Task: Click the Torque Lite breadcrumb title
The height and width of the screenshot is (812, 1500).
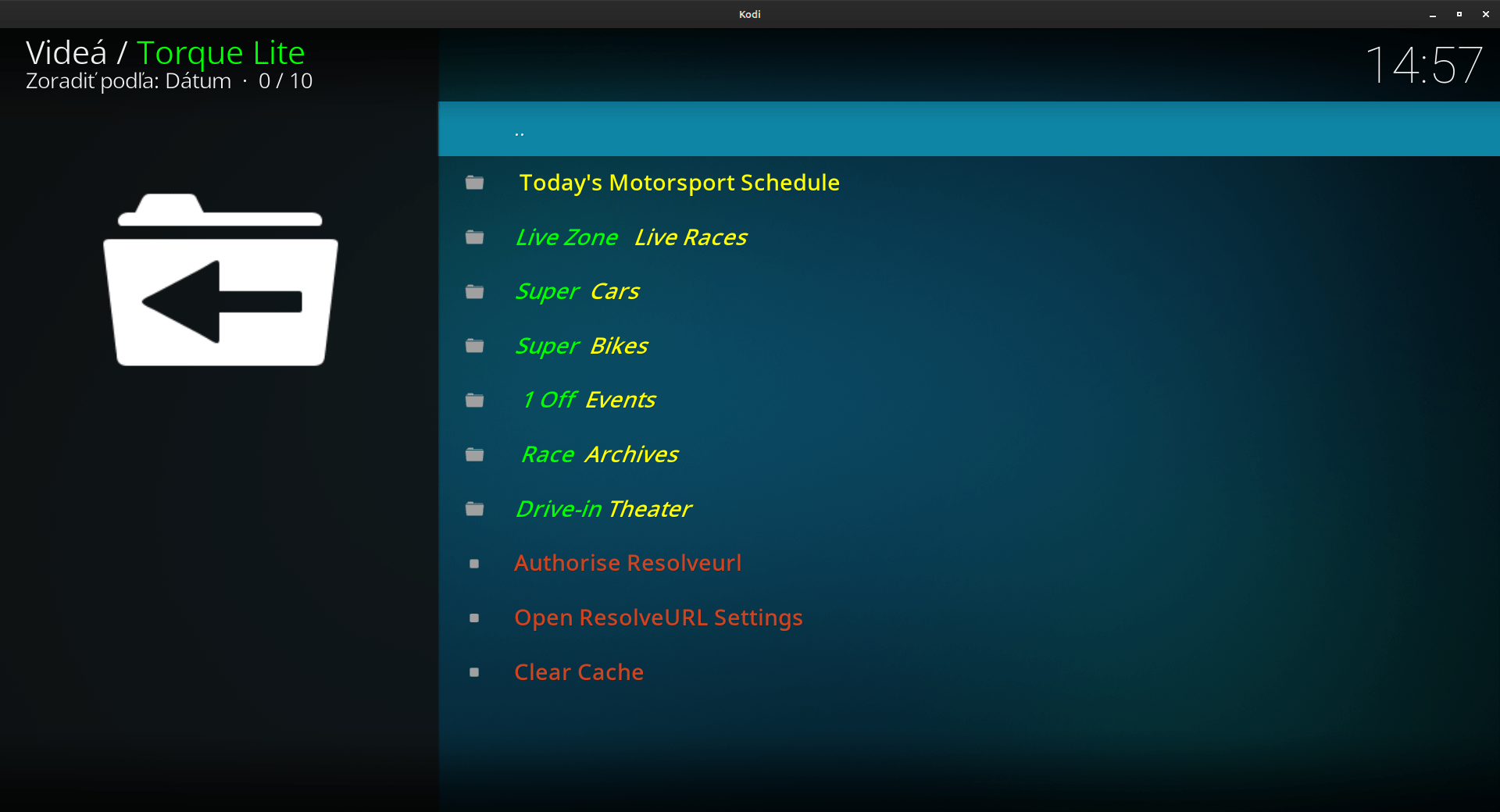Action: coord(221,53)
